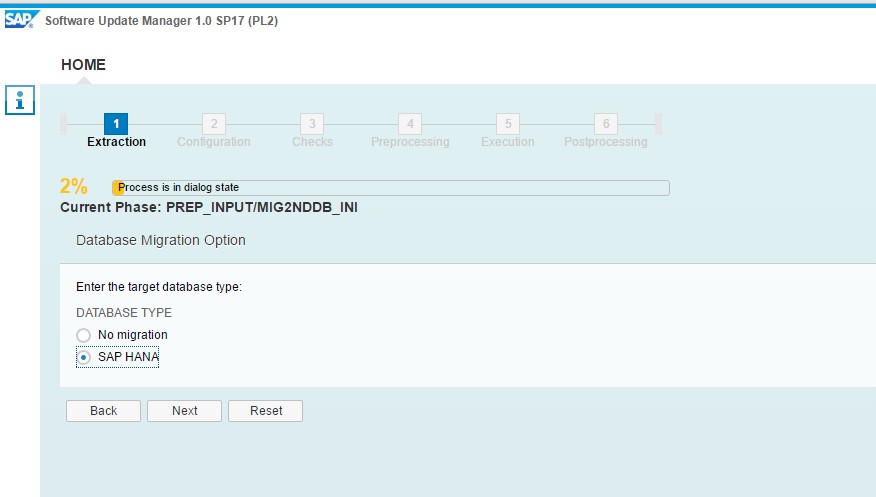Select step 5 Execution in roadmap
Viewport: 876px width, 497px height.
[508, 124]
